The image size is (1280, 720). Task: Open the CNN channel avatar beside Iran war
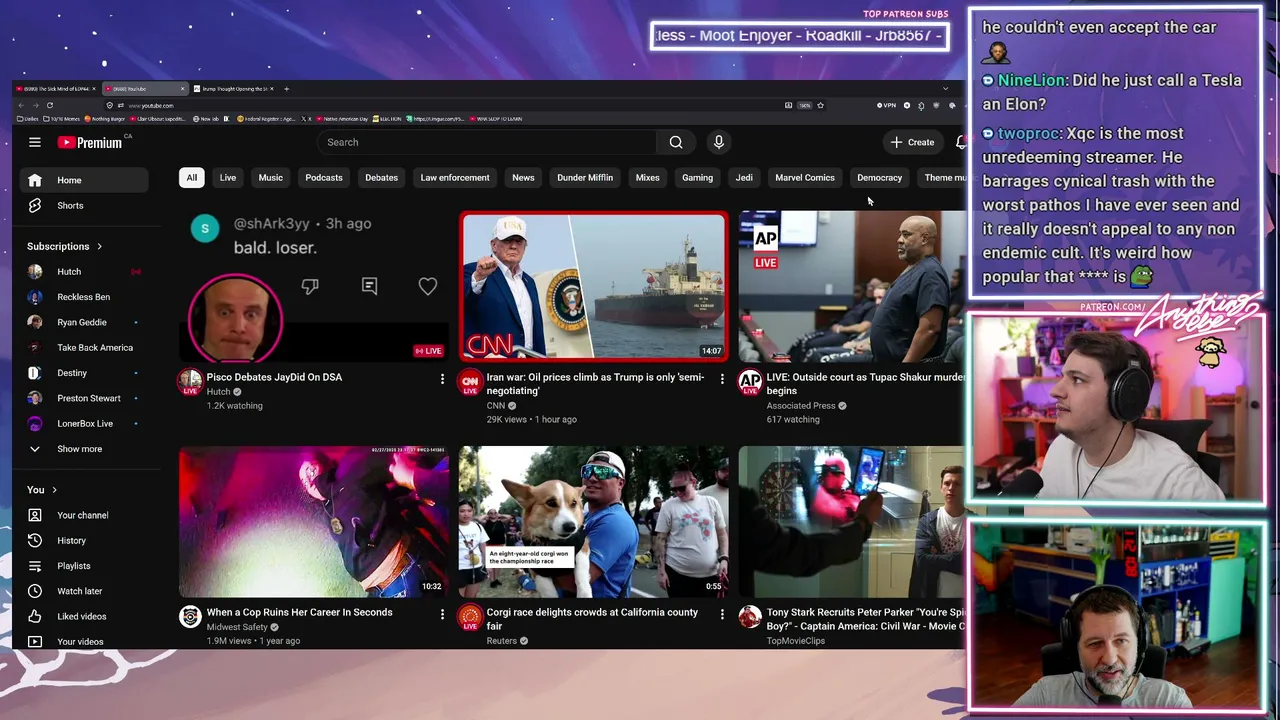coord(470,381)
